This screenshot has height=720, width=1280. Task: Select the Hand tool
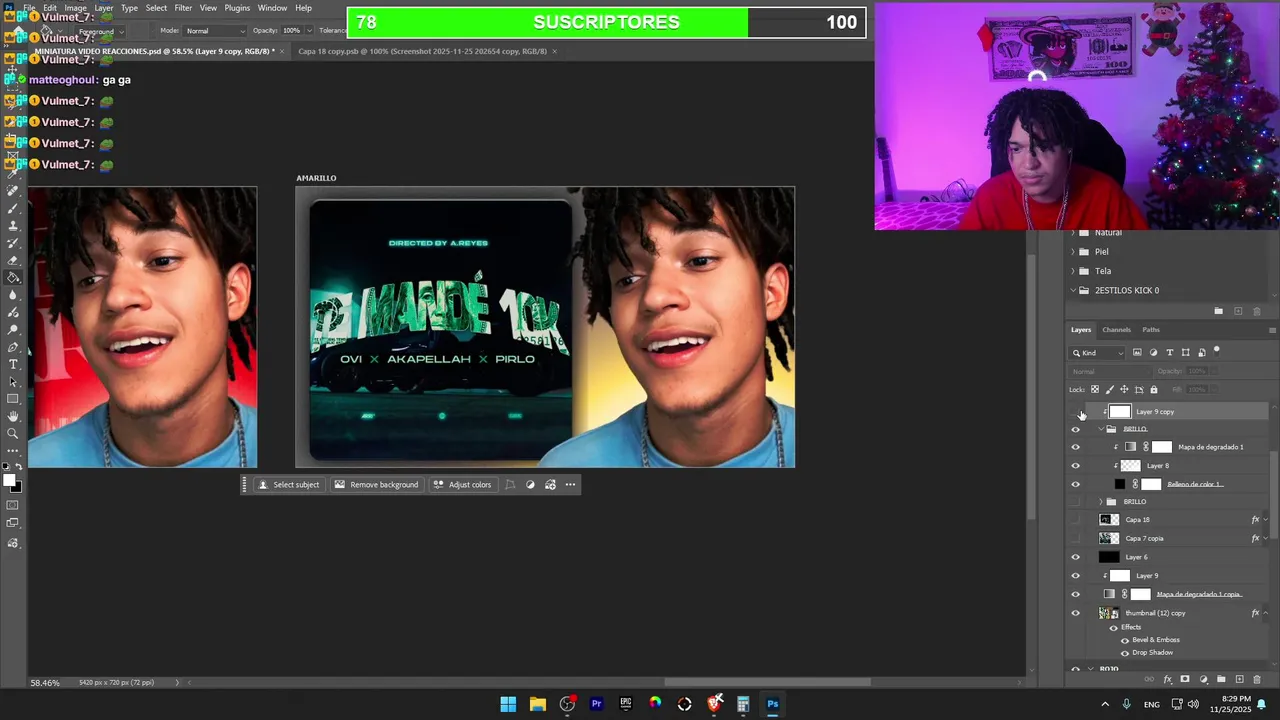[x=13, y=416]
